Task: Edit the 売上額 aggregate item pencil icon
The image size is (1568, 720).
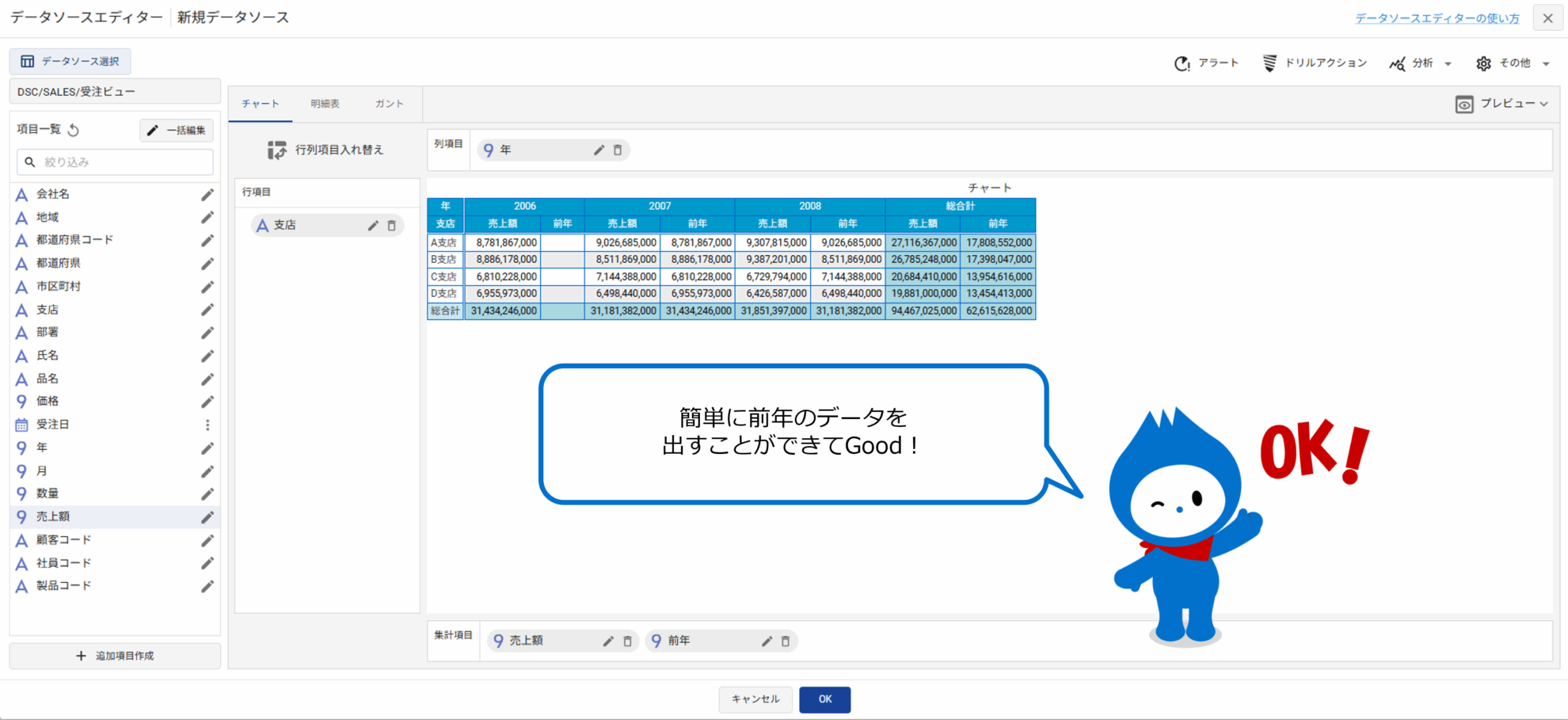Action: [608, 641]
